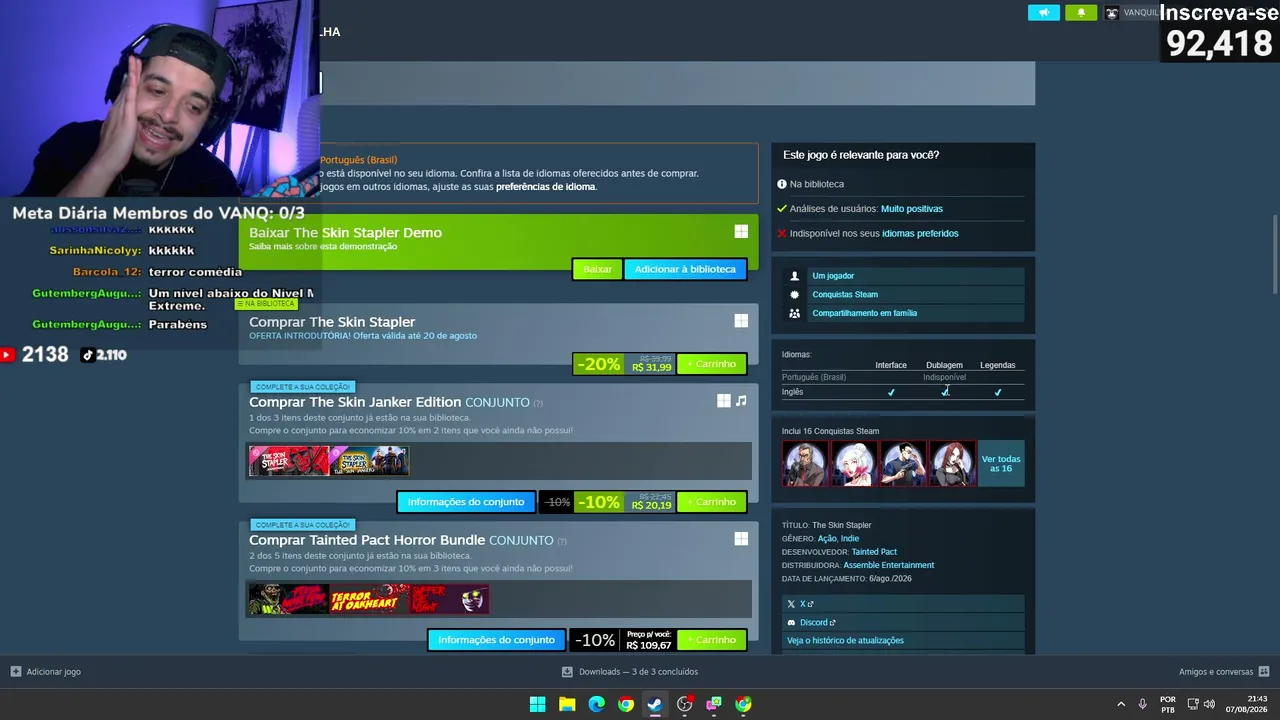Click the white-haired character achievement thumbnail
This screenshot has width=1280, height=720.
click(x=854, y=464)
